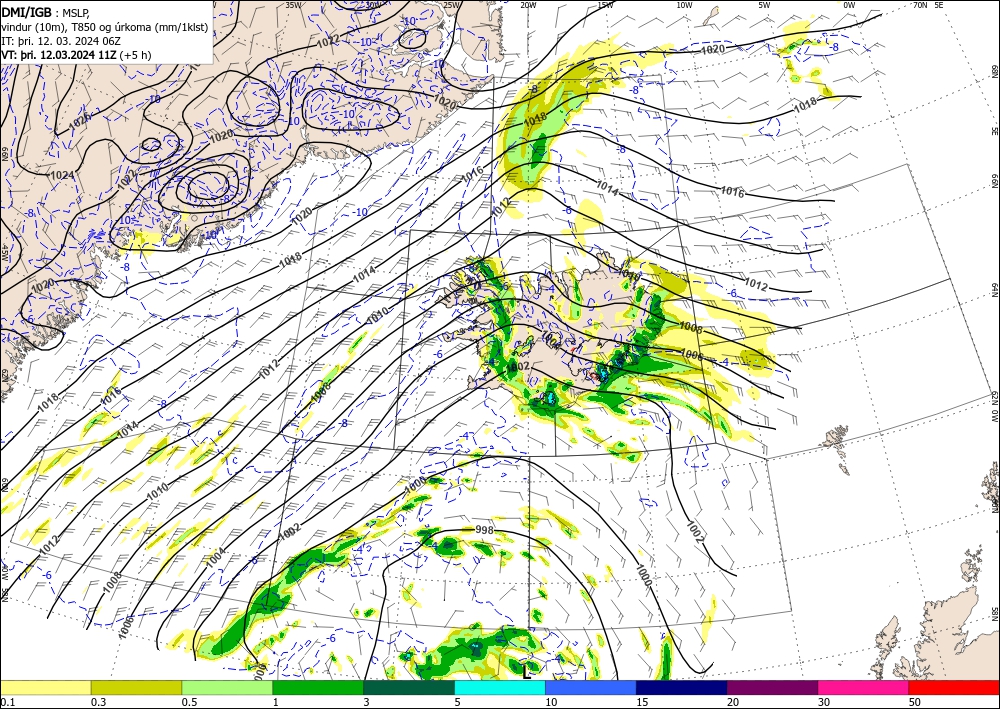This screenshot has width=1000, height=709.
Task: Click the '30' legend scale value
Action: coord(823,702)
